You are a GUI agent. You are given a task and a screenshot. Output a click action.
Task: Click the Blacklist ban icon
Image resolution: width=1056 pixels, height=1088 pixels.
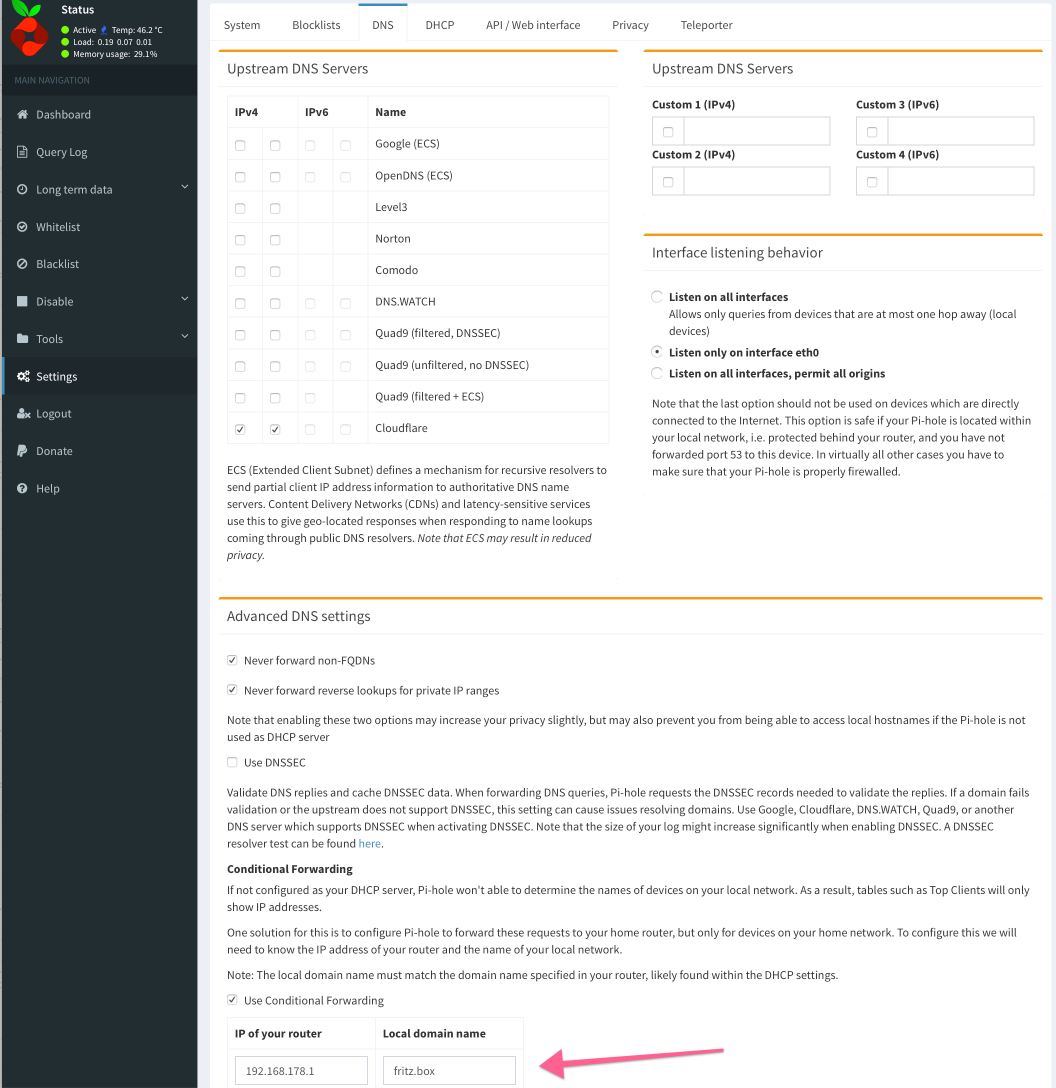click(x=23, y=264)
